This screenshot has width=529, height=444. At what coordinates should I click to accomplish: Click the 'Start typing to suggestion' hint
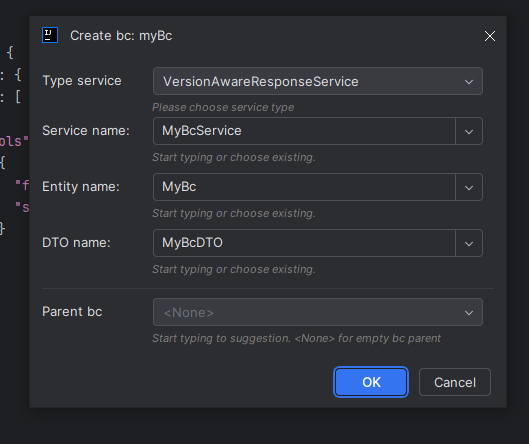coord(296,338)
